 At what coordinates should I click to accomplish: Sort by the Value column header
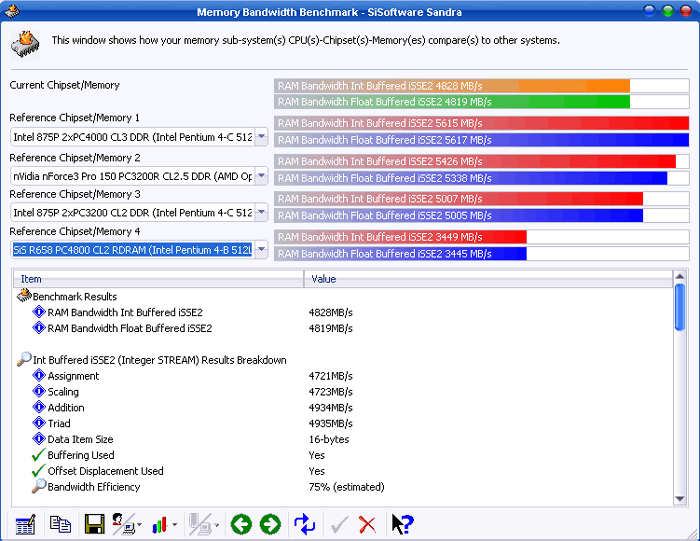(x=488, y=279)
